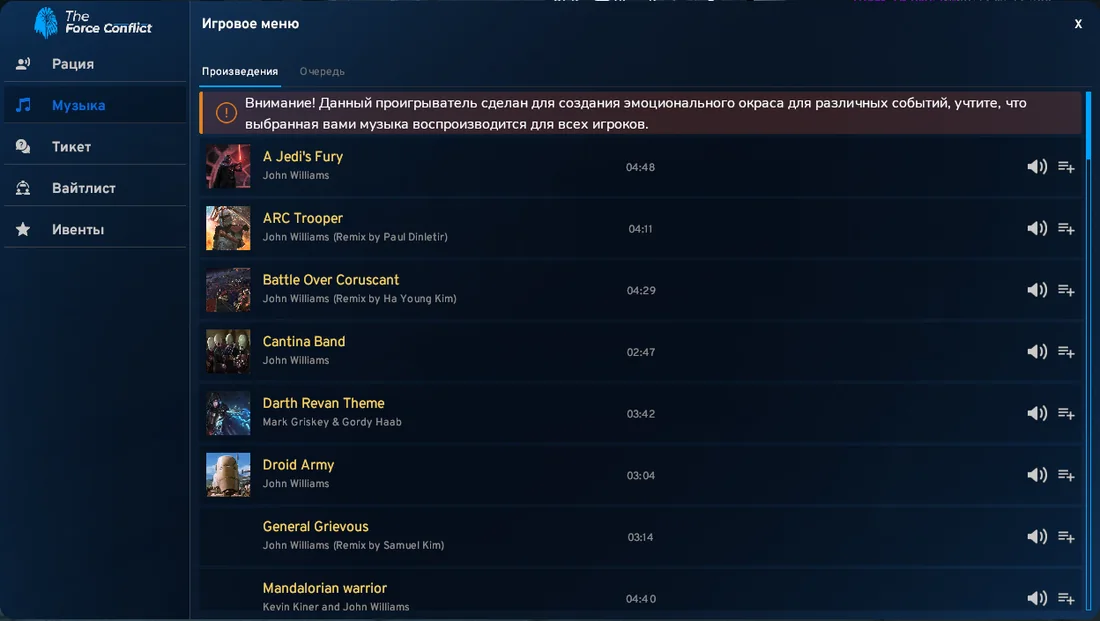This screenshot has width=1100, height=621.
Task: Click the Battle Over Coruscant title
Action: 330,280
